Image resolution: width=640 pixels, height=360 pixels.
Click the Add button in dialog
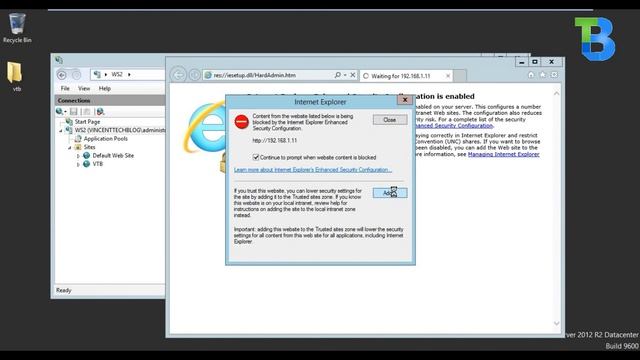coord(390,193)
